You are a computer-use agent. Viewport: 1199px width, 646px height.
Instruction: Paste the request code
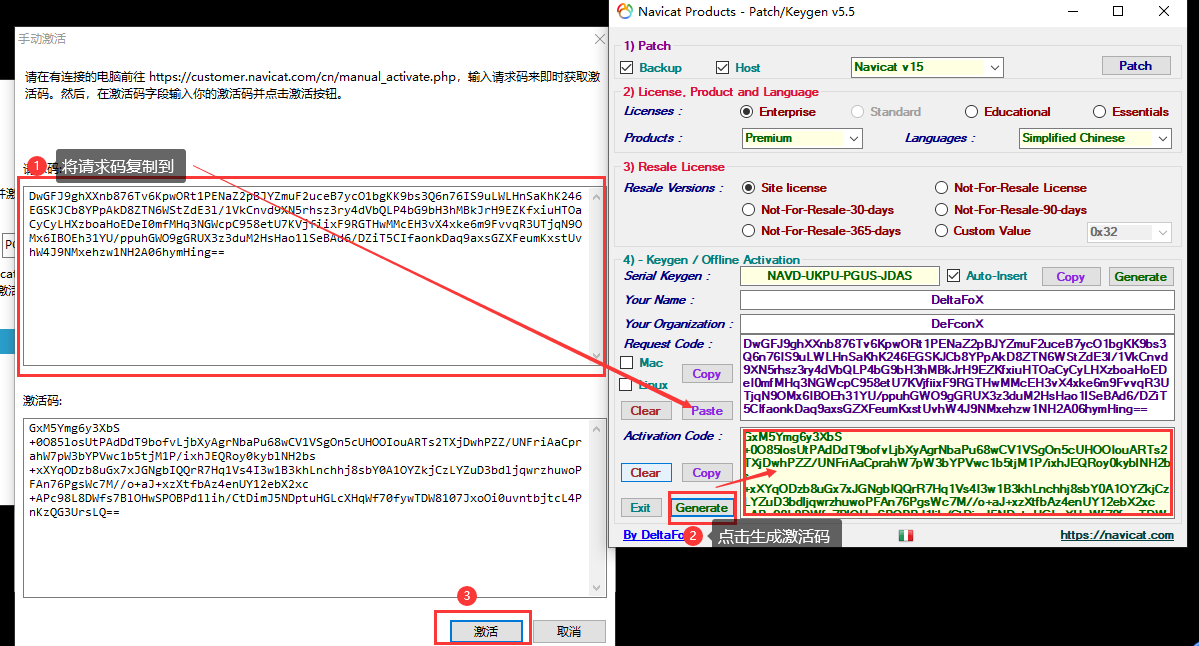point(707,411)
